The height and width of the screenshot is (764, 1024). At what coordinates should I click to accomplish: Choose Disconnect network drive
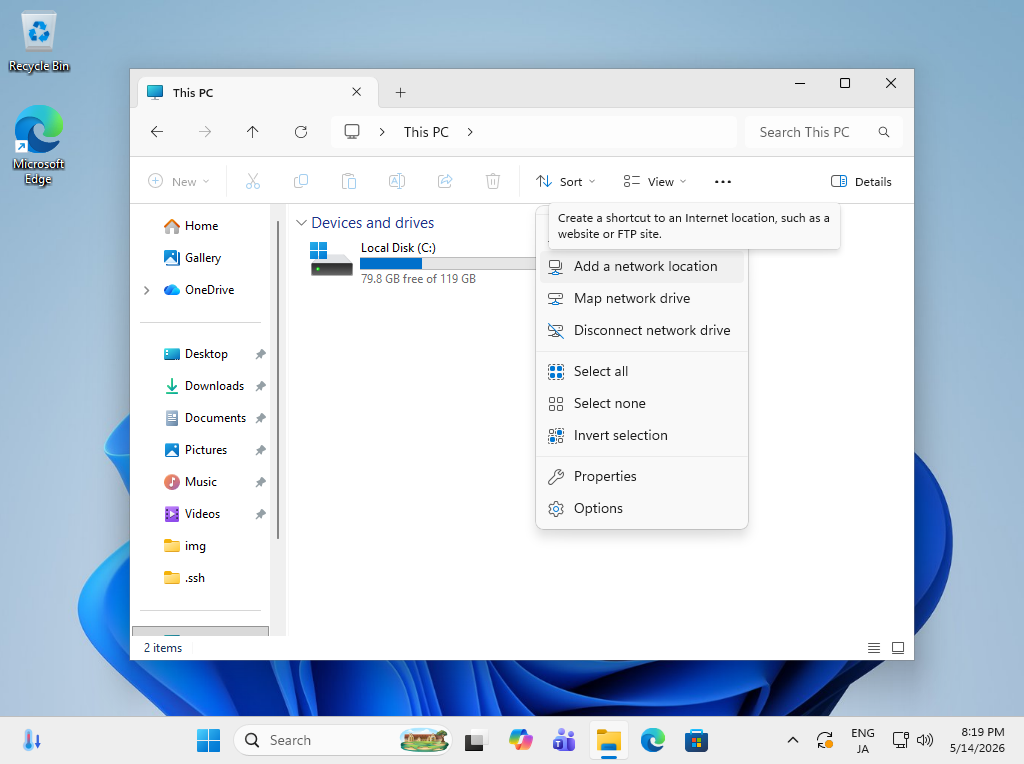[642, 330]
